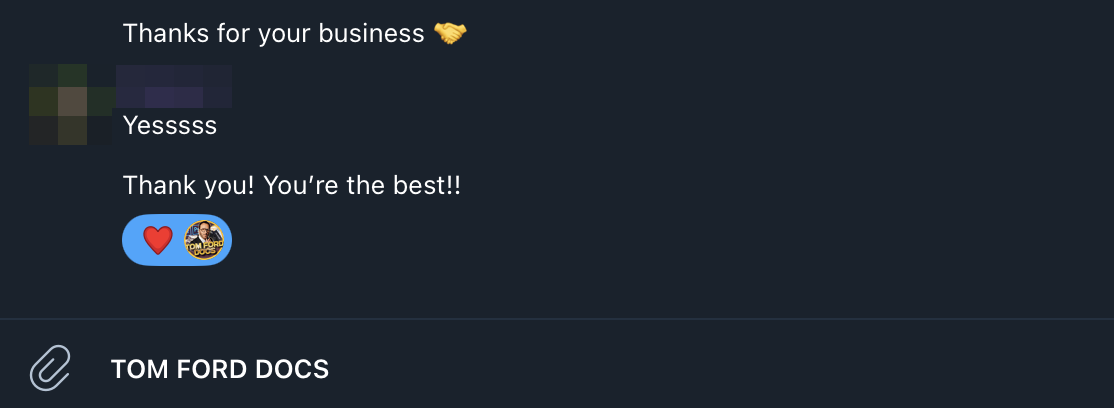Select the "Thanks for your business" message
This screenshot has width=1114, height=408.
[x=274, y=33]
